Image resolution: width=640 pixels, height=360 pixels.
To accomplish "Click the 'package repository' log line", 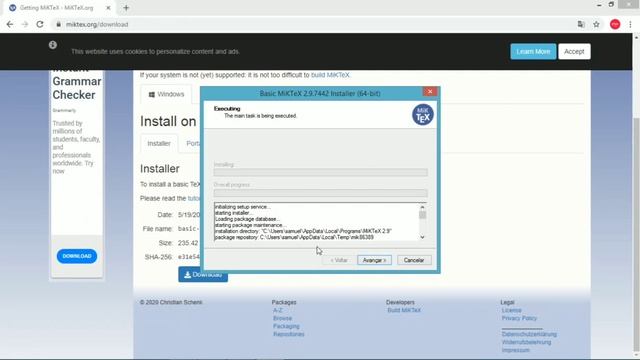I will [294, 237].
